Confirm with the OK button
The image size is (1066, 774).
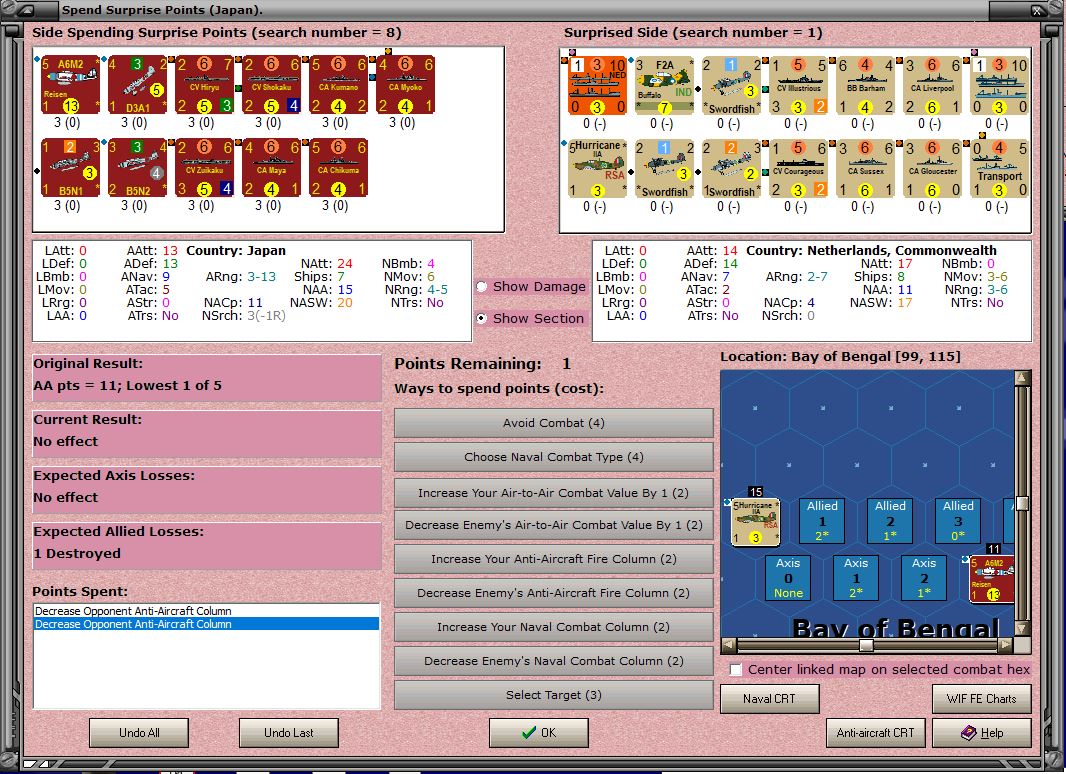click(539, 733)
